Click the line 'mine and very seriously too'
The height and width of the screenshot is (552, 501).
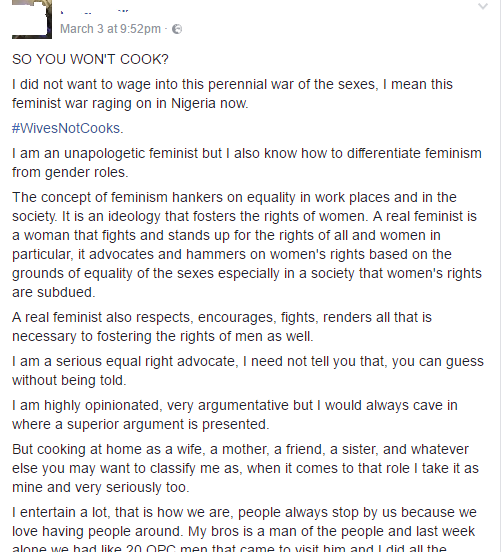(100, 488)
